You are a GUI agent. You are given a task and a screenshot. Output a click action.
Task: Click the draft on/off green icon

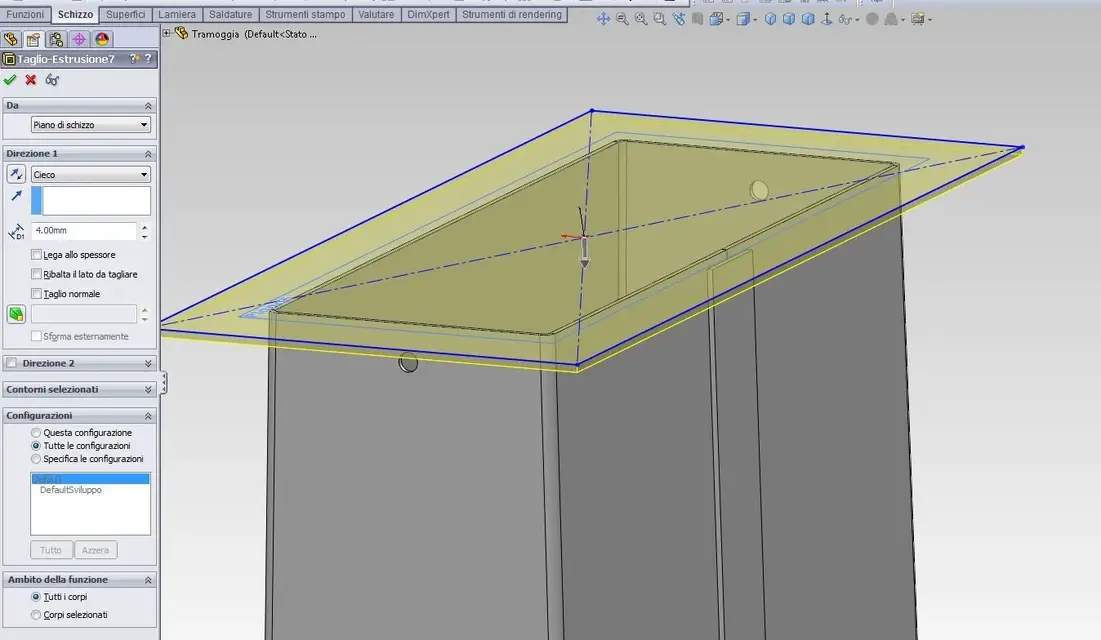pyautogui.click(x=16, y=314)
